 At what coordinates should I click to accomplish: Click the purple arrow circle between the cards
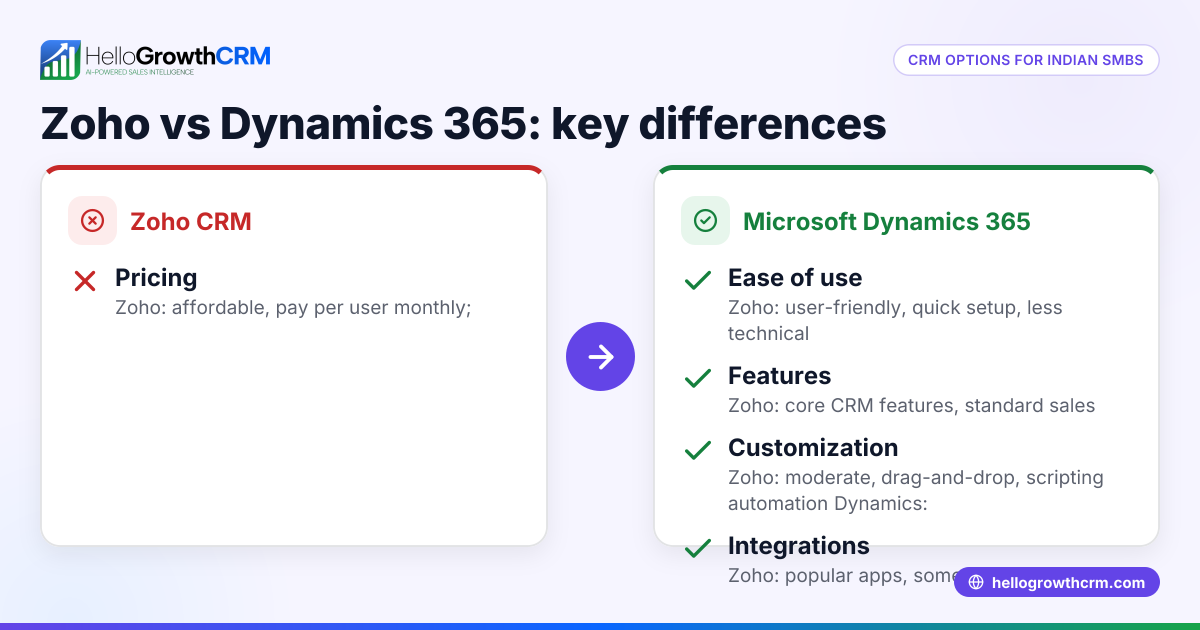(x=600, y=356)
